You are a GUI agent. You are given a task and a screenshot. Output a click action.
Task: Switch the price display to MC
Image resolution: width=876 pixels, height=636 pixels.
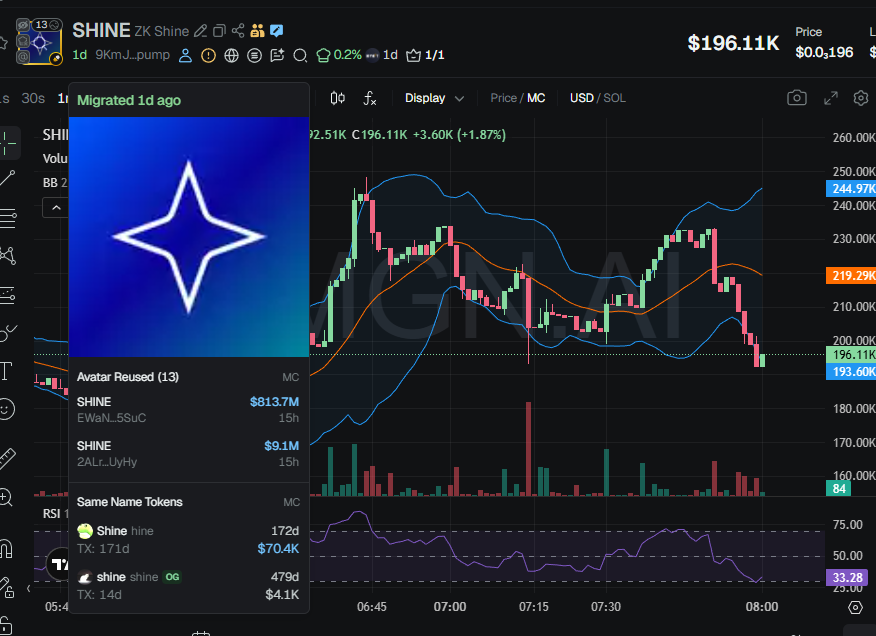tap(537, 98)
